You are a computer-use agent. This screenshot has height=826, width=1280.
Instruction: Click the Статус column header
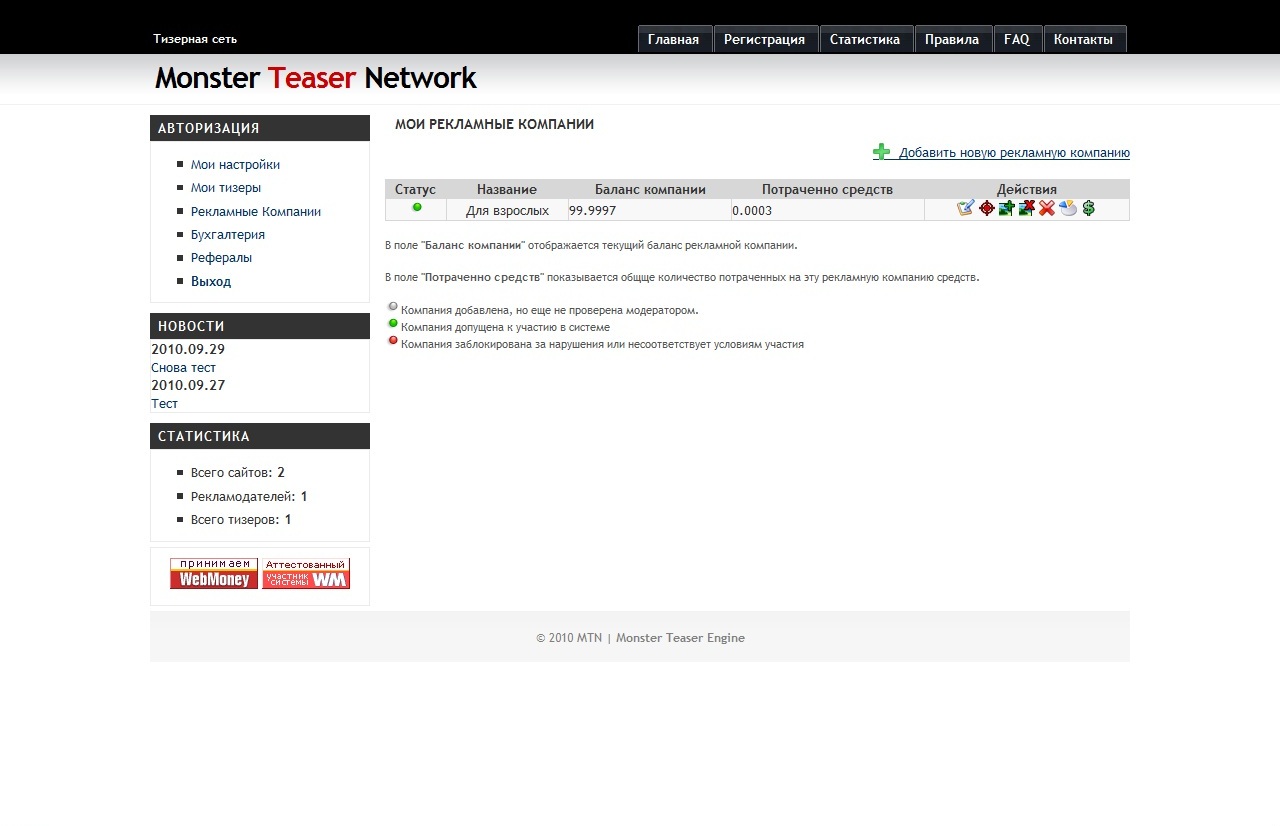(415, 189)
